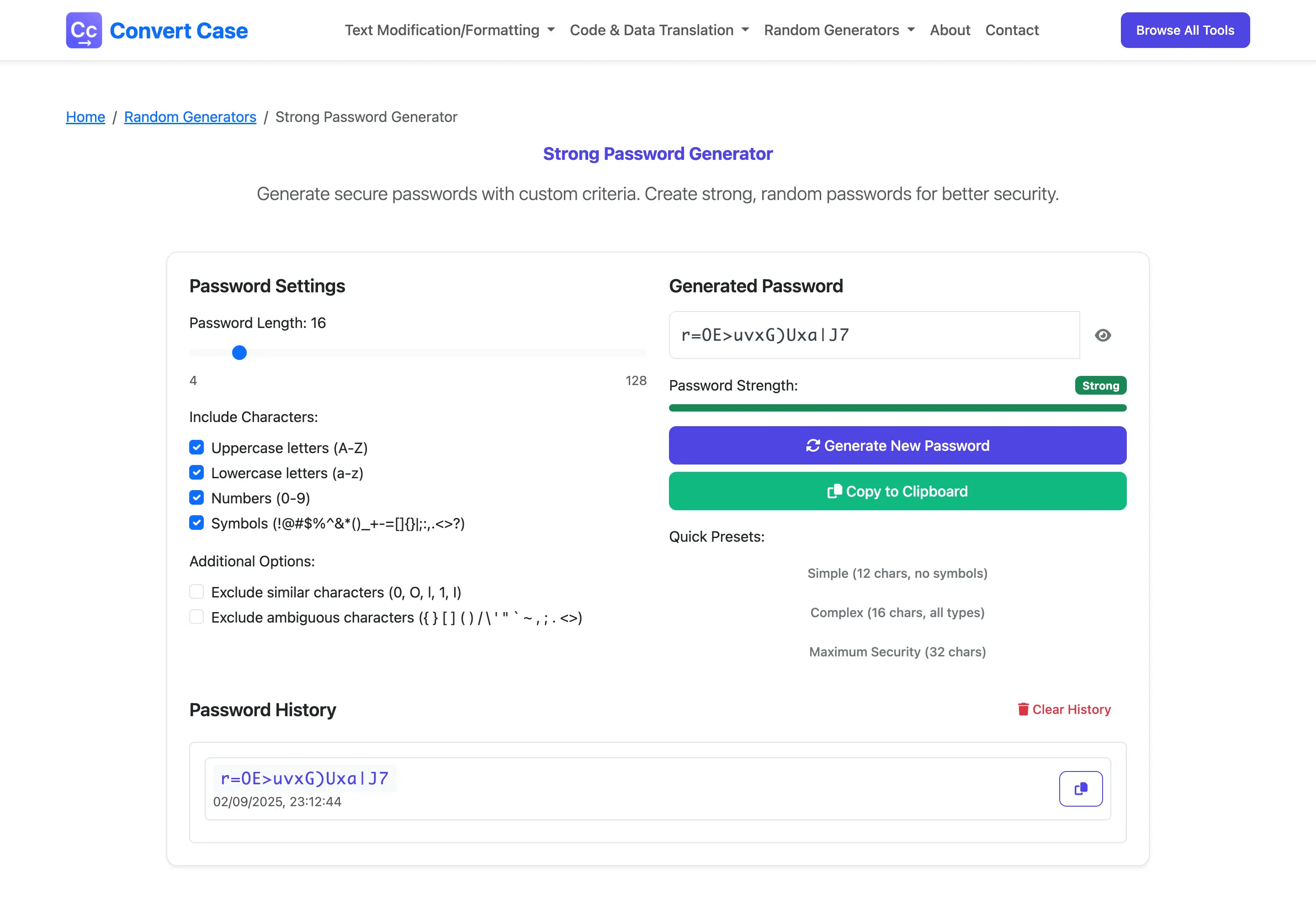Select the Maximum Security (32 chars) preset
1316x898 pixels.
point(897,652)
